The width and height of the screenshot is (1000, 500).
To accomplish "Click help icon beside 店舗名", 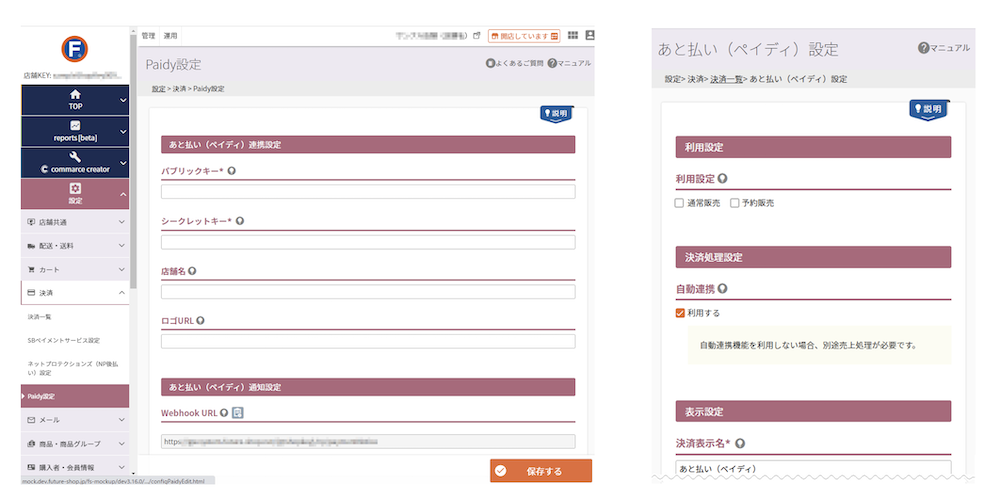I will pyautogui.click(x=192, y=270).
